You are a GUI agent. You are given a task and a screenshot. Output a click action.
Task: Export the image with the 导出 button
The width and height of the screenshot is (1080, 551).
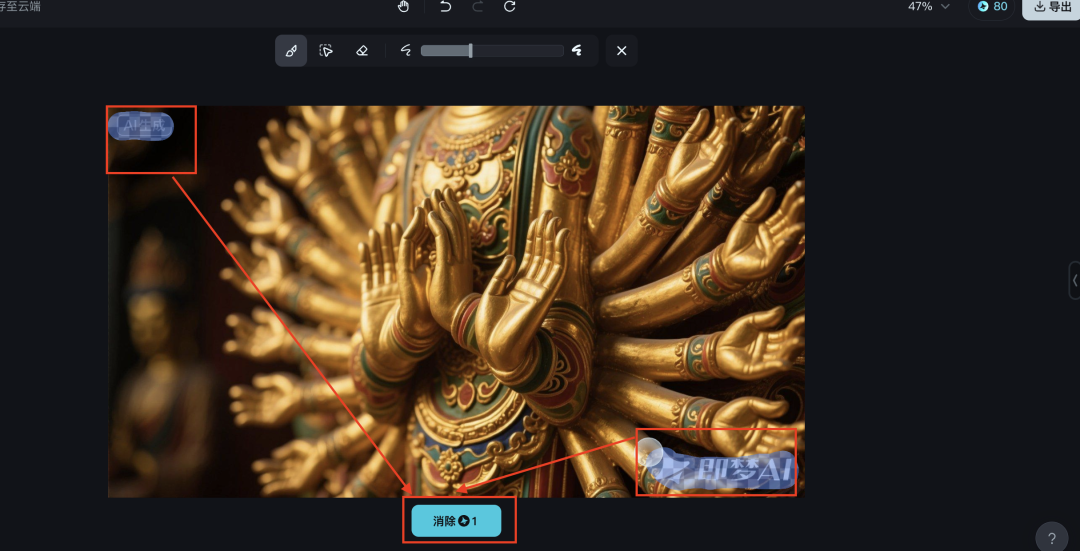1052,8
